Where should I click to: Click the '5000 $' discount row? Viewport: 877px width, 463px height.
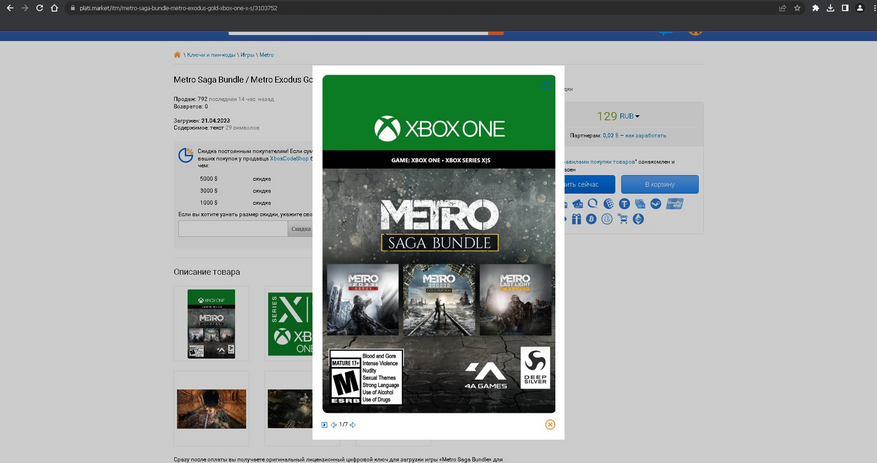236,179
